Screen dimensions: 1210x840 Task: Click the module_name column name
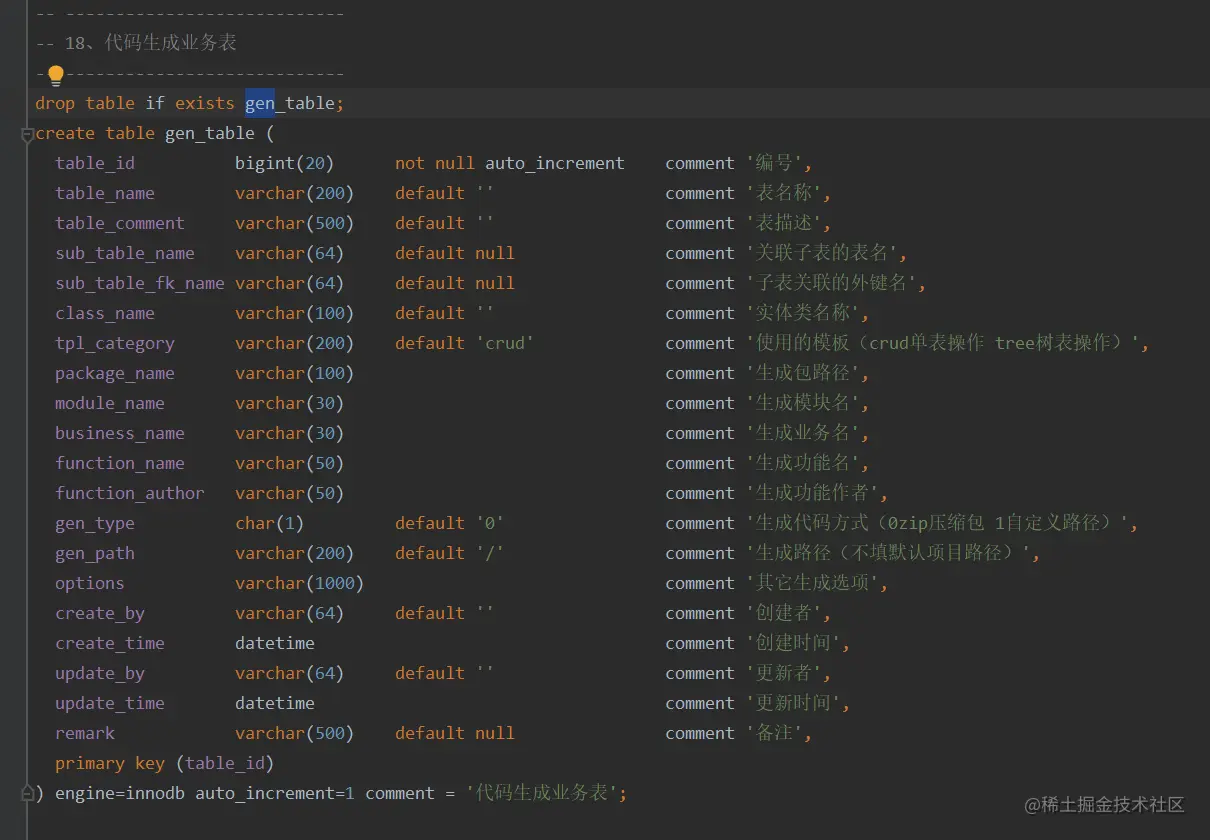click(110, 403)
